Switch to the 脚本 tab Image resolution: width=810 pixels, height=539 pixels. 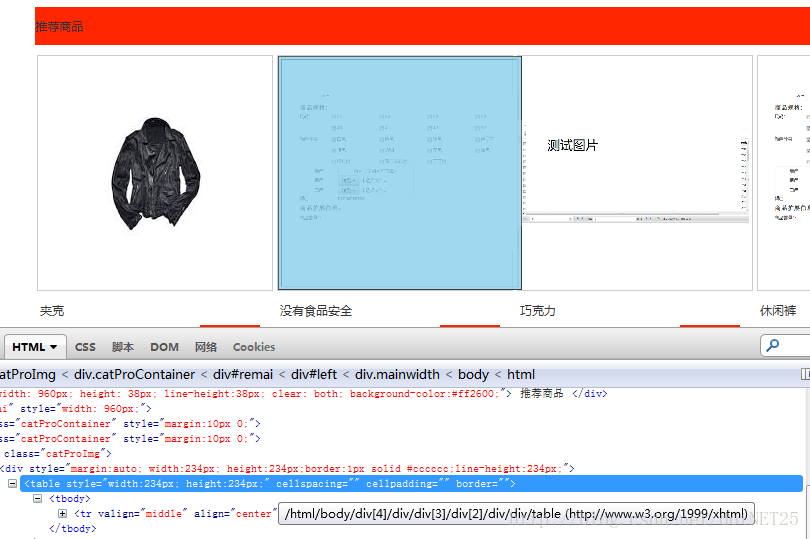click(x=123, y=347)
